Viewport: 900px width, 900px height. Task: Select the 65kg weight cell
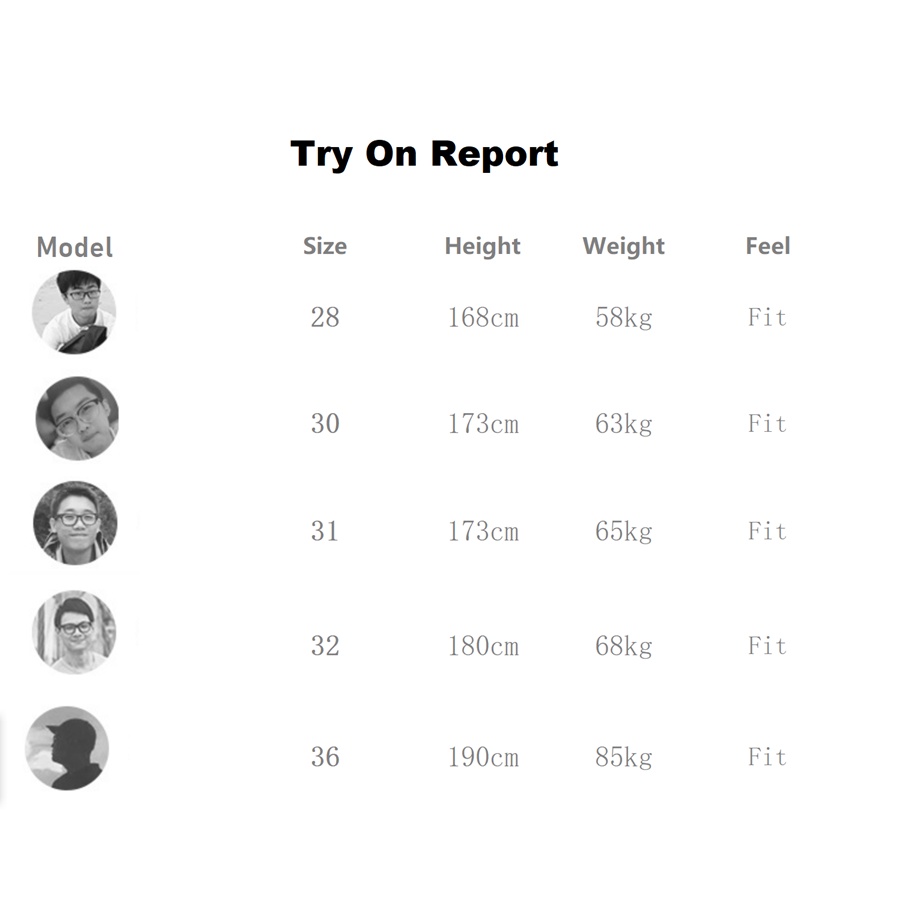[624, 531]
